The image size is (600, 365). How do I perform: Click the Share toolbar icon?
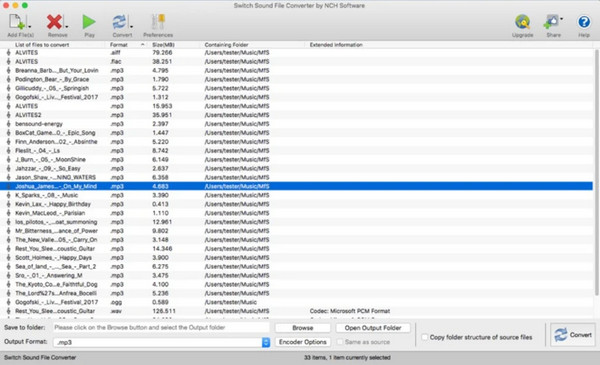point(551,22)
